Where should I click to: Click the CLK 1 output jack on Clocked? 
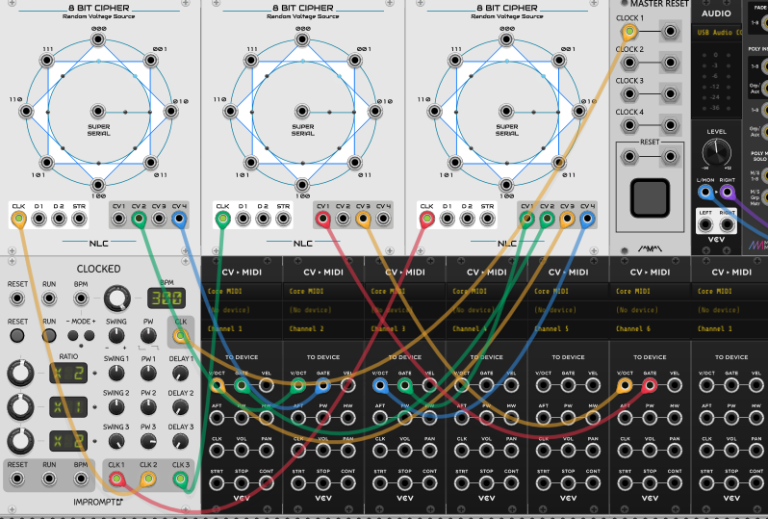pos(117,478)
